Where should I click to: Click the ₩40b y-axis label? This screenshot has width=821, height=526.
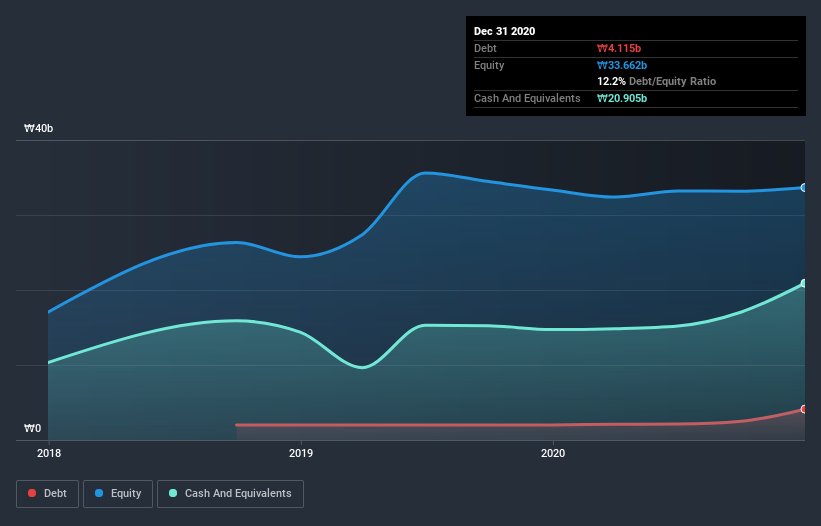pyautogui.click(x=38, y=128)
